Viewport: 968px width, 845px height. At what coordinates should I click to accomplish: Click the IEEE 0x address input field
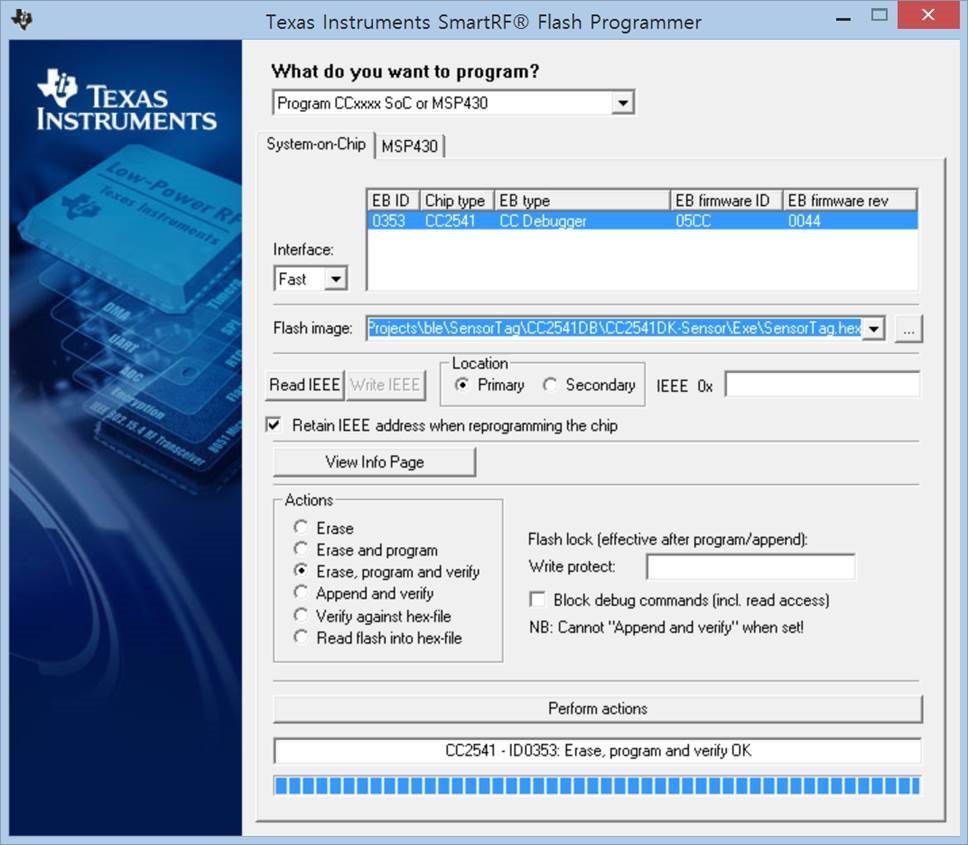pyautogui.click(x=822, y=384)
